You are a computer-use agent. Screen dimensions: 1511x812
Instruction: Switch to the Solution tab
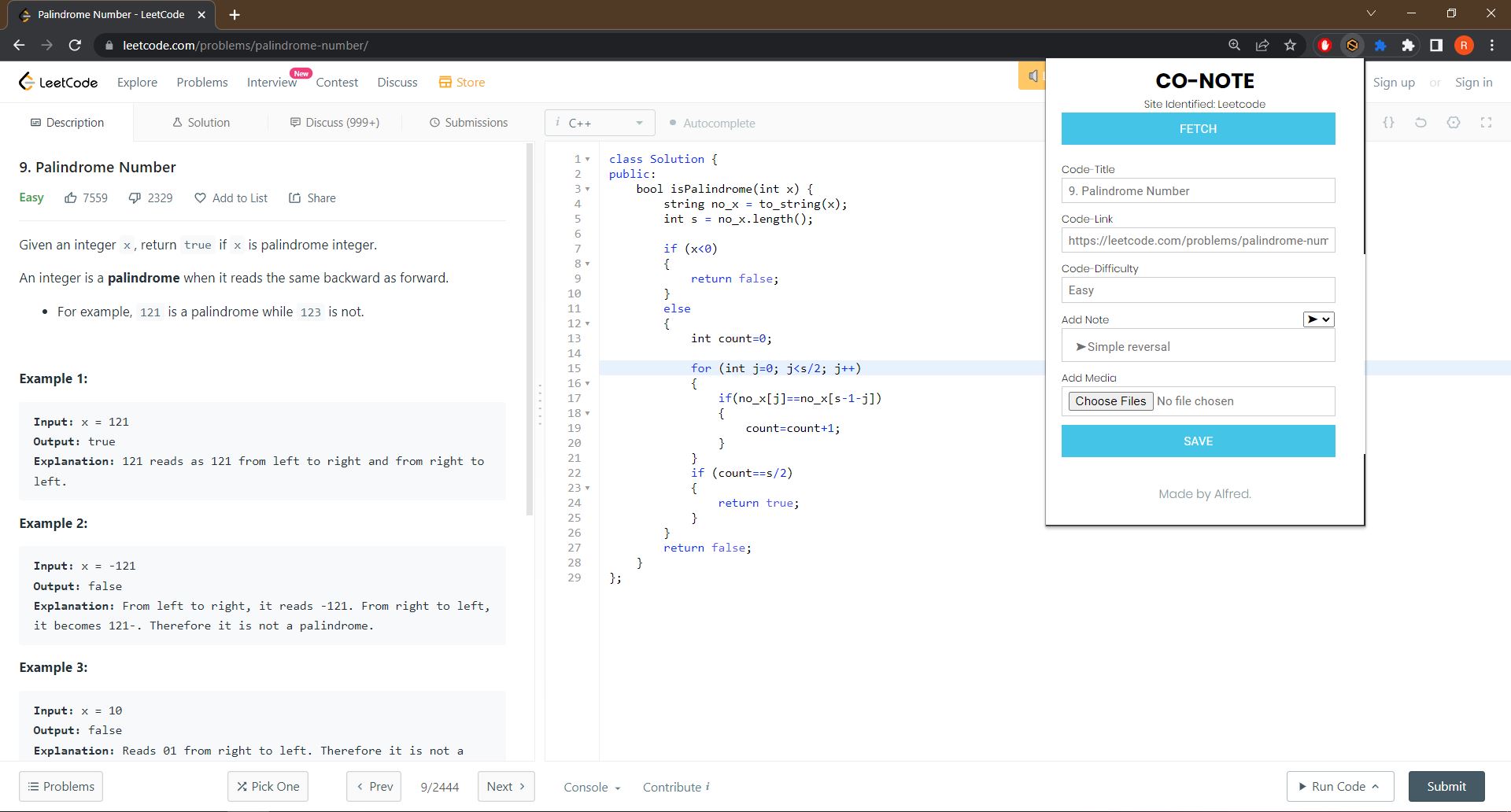(x=201, y=123)
